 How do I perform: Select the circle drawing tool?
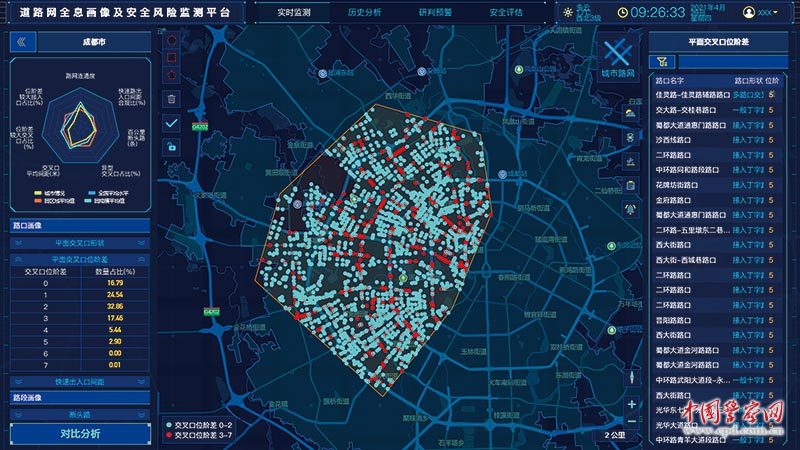(172, 40)
